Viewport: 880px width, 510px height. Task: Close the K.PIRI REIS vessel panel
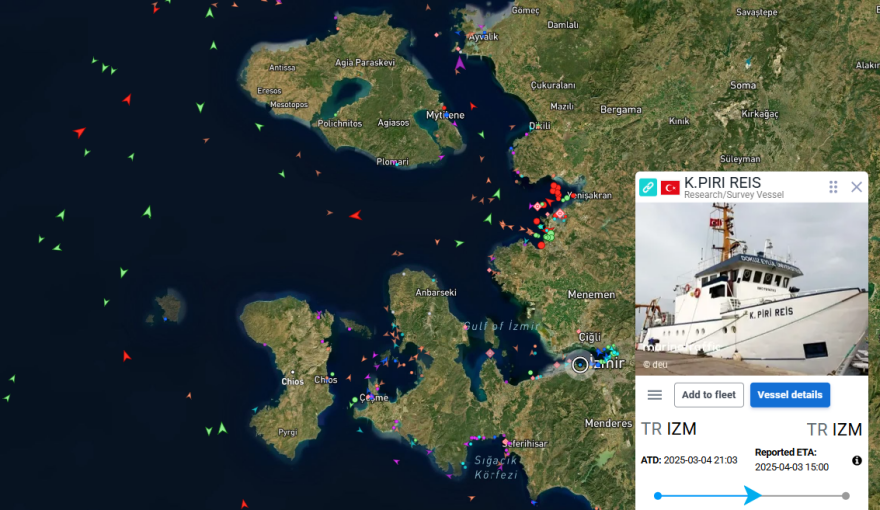(x=856, y=187)
